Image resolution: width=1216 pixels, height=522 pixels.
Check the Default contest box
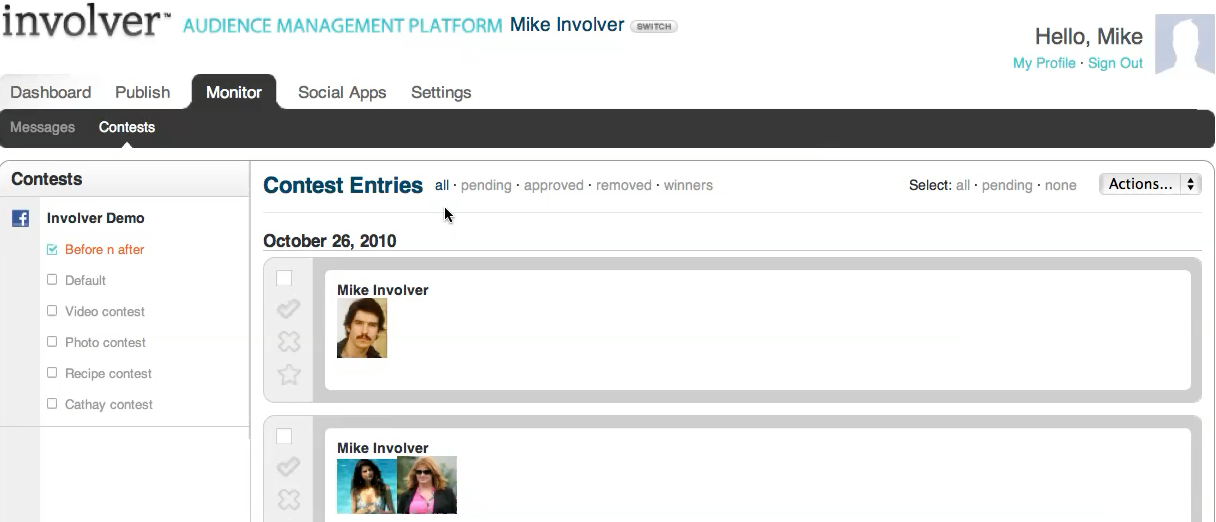click(x=53, y=280)
